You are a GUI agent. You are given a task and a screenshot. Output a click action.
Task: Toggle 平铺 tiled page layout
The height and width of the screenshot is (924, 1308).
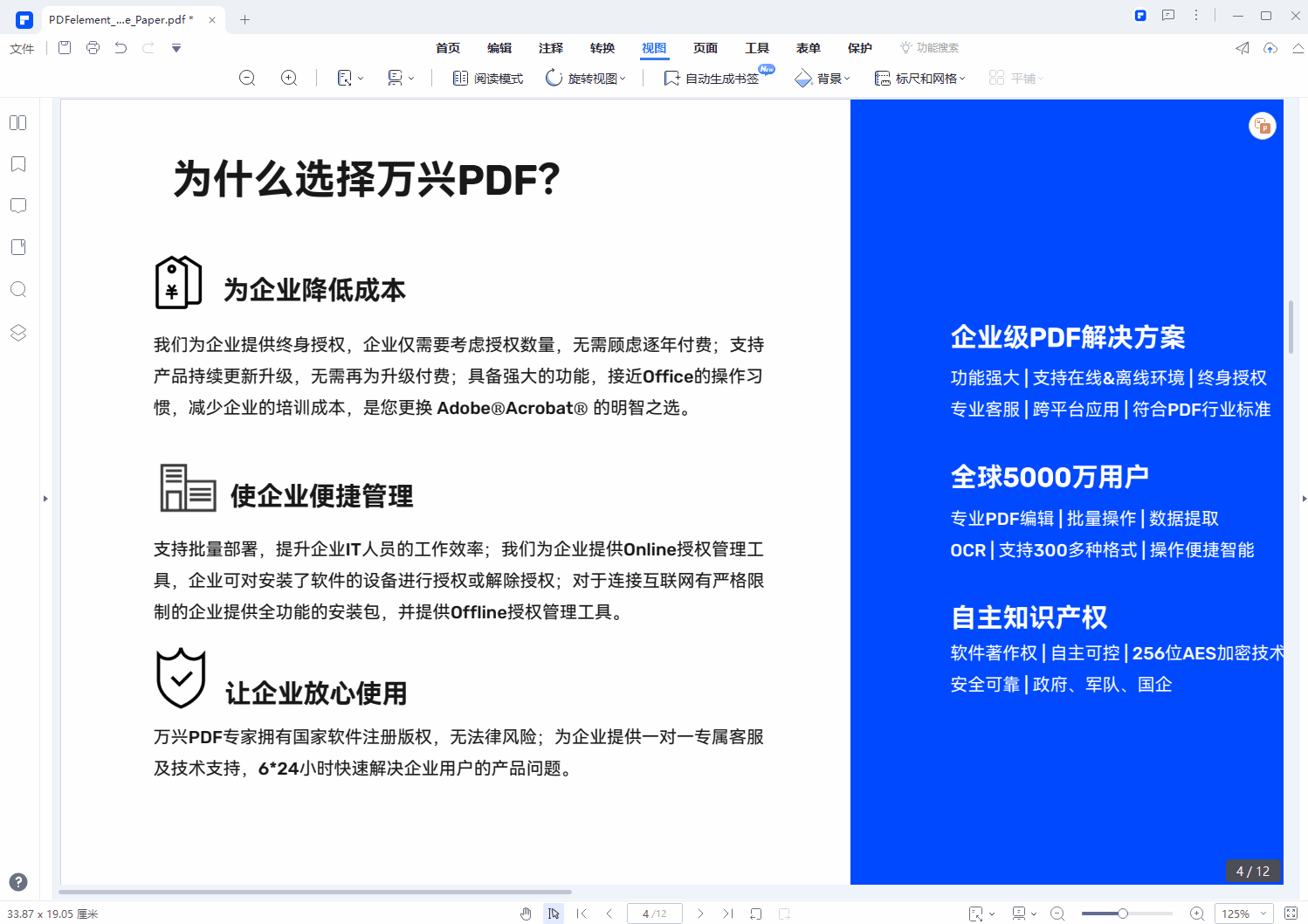click(1015, 77)
